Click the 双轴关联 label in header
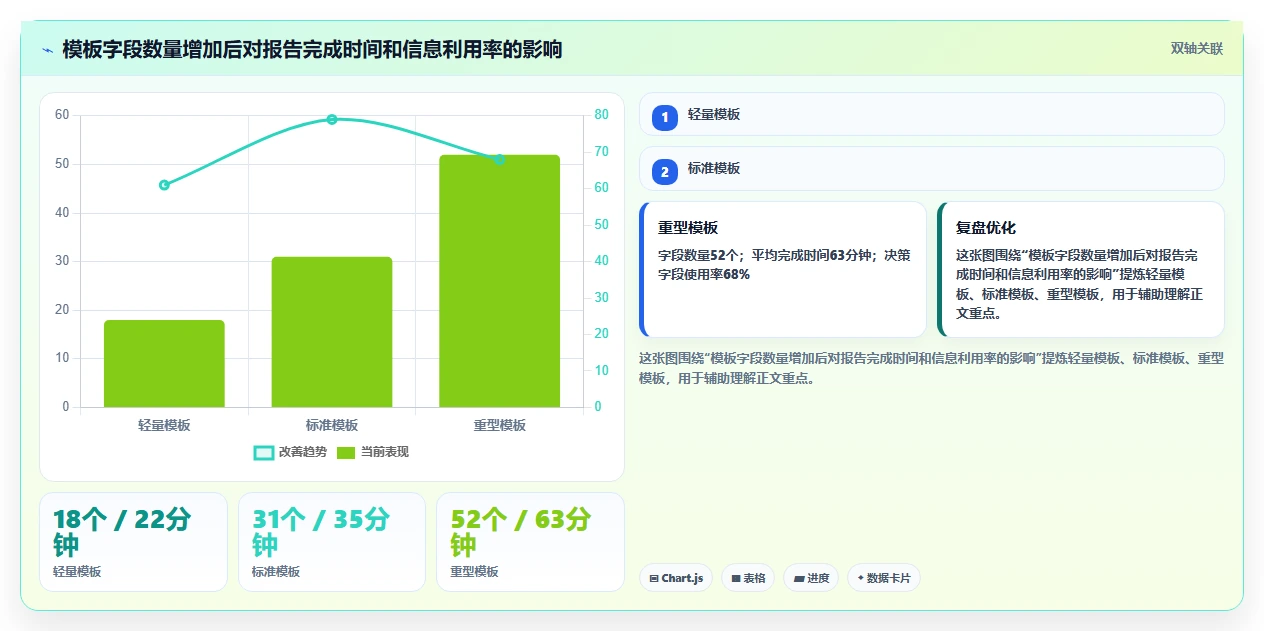The height and width of the screenshot is (631, 1264). point(1197,49)
